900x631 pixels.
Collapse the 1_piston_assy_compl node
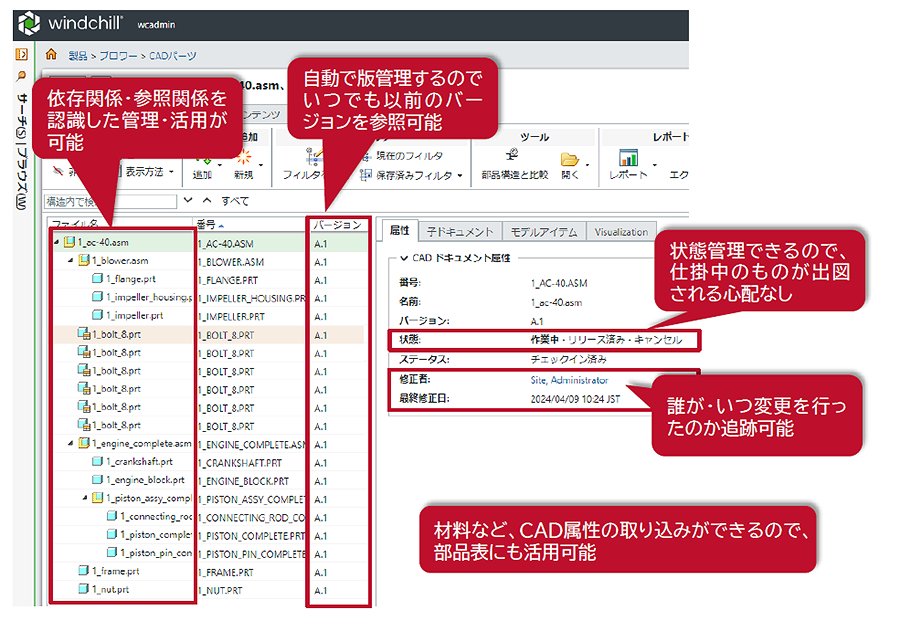[85, 498]
